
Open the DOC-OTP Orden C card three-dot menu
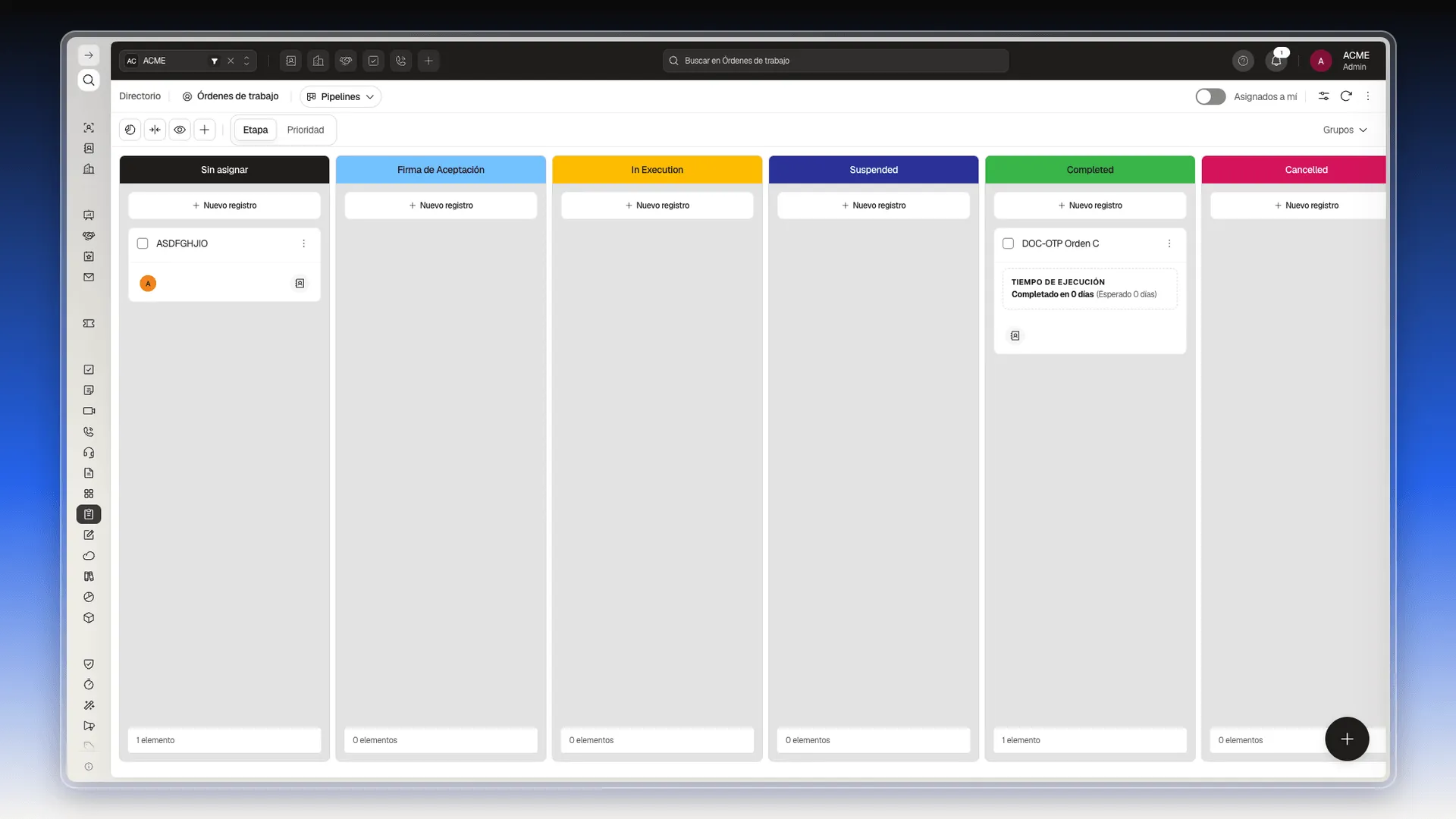coord(1169,243)
